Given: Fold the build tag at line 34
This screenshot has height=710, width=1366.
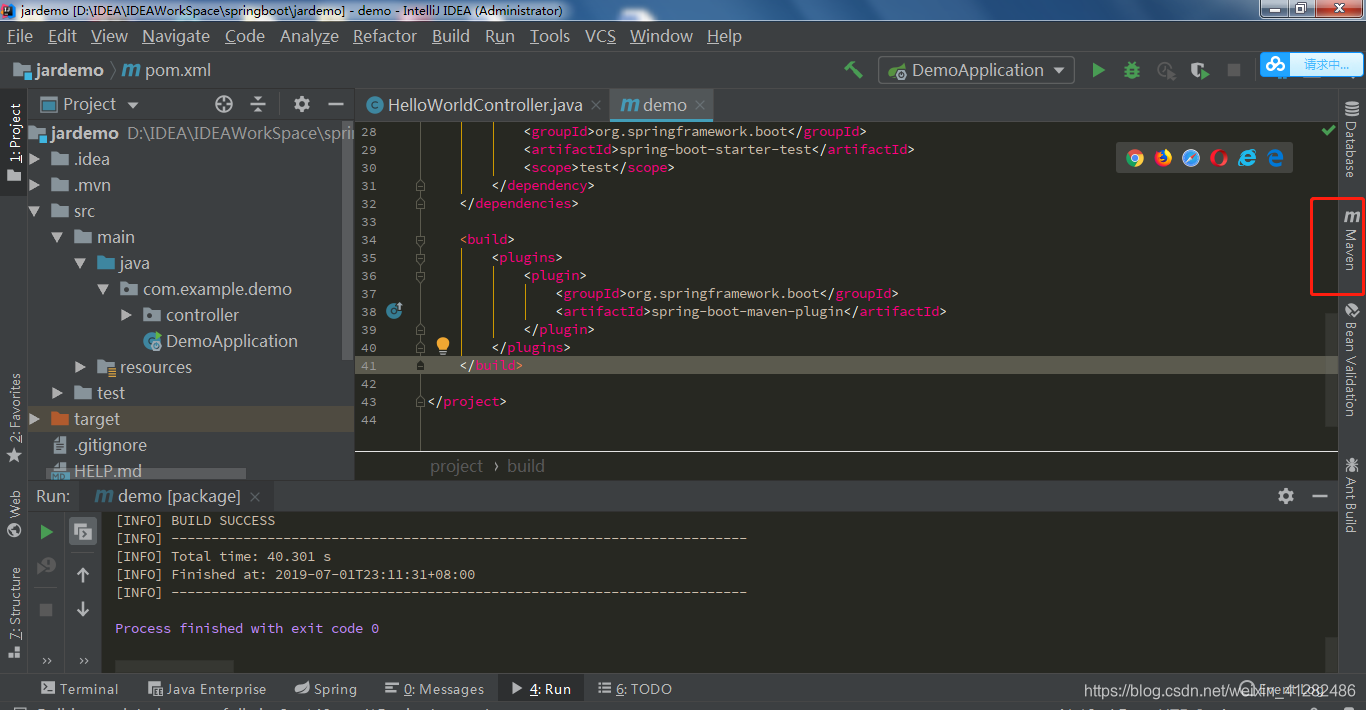Looking at the screenshot, I should (420, 239).
